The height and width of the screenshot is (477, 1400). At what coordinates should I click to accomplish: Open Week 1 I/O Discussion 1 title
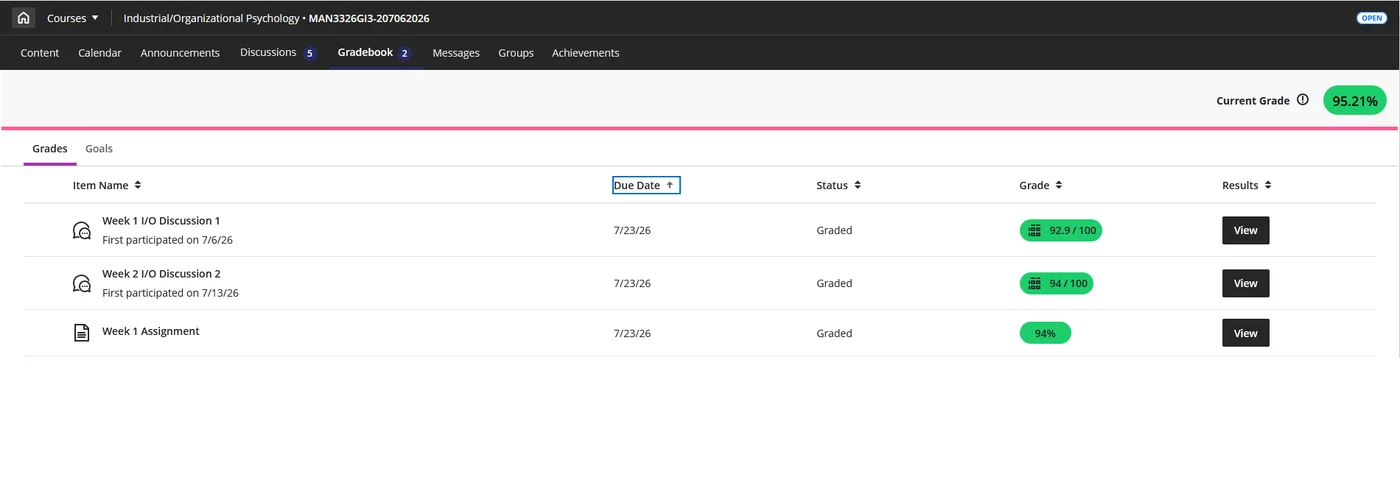[x=161, y=221]
